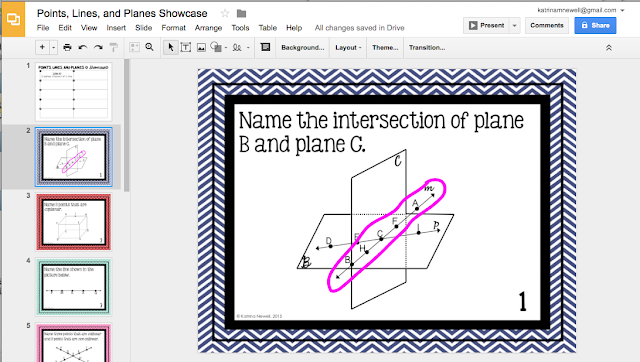The width and height of the screenshot is (640, 362).
Task: Select the zoom magnifier tool
Action: [149, 47]
